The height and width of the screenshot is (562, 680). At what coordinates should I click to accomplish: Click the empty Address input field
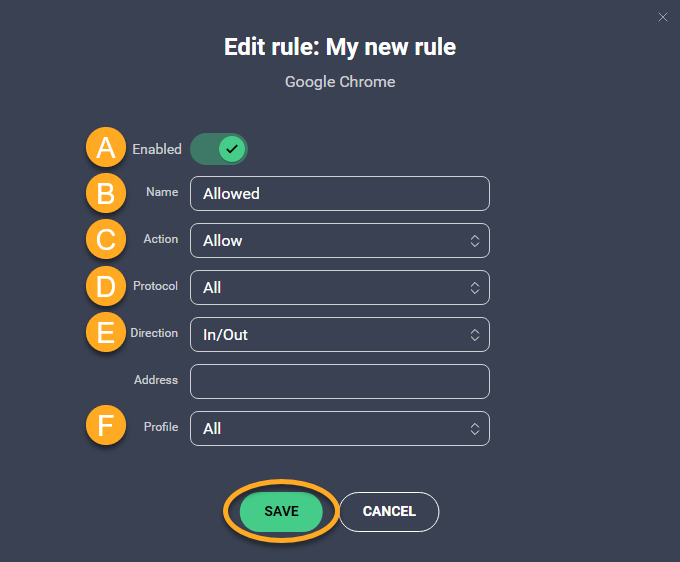[339, 381]
